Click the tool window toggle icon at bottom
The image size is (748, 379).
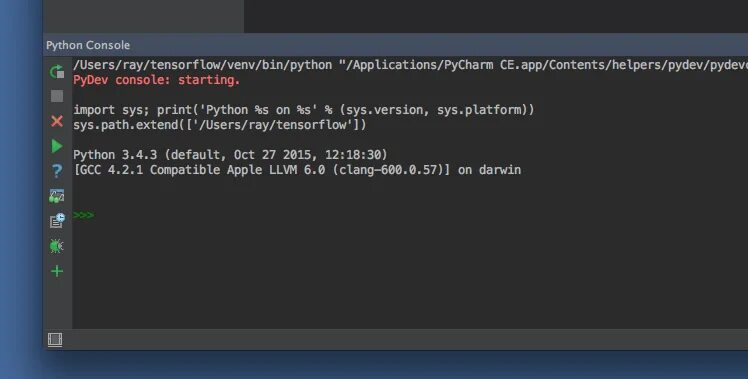pyautogui.click(x=55, y=340)
